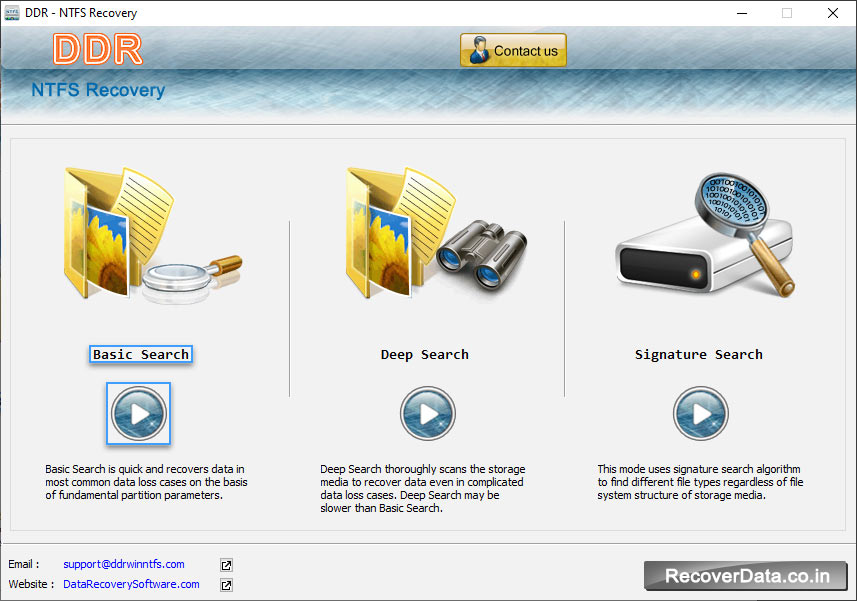This screenshot has width=857, height=601.
Task: Click the external link icon beside the email
Action: [x=226, y=565]
